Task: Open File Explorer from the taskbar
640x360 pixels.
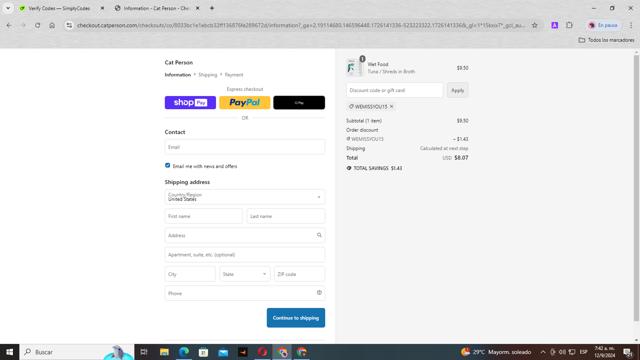Action: [x=164, y=352]
